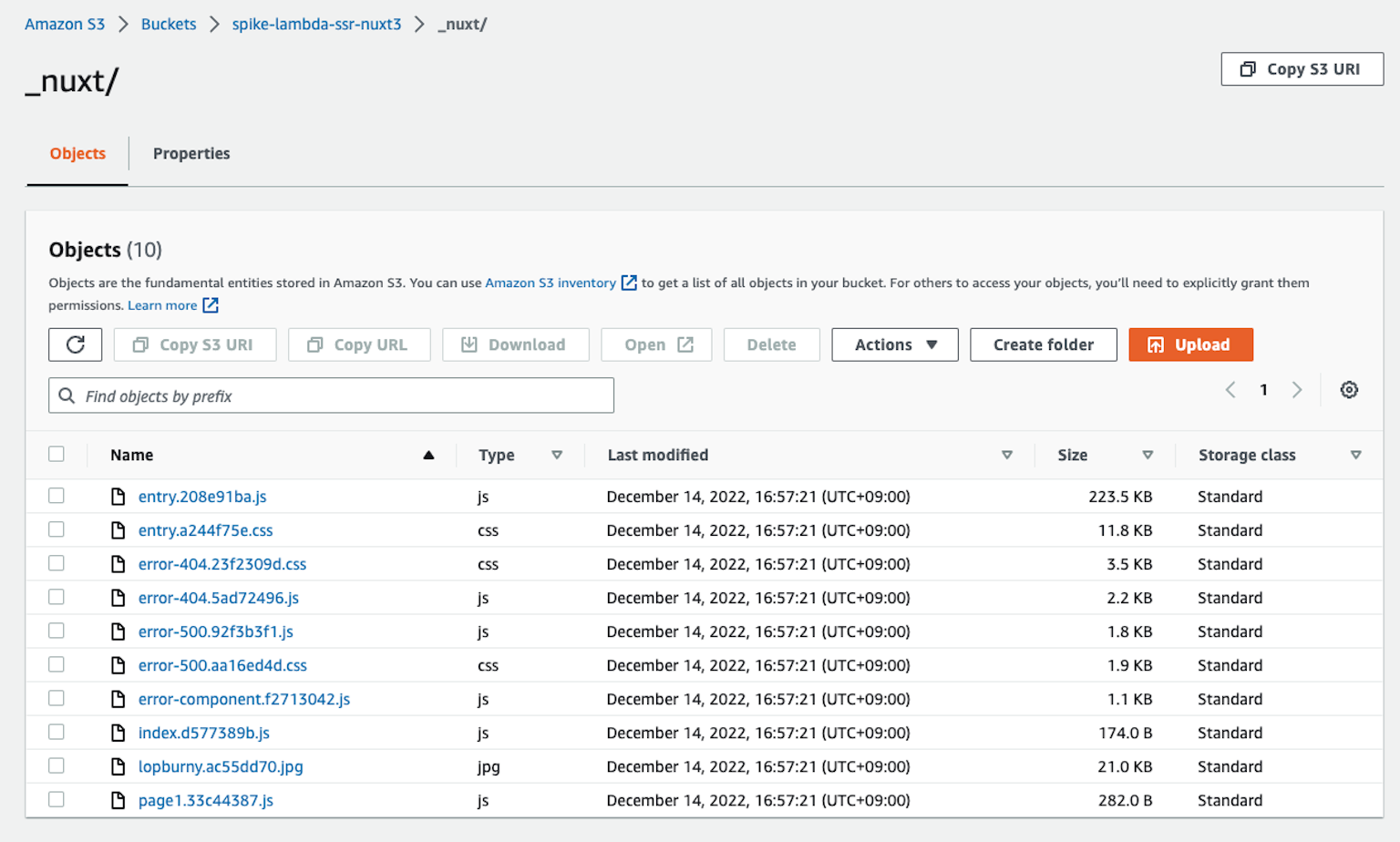Select the checkbox for lopburny.ac55dd70.jpg
This screenshot has width=1400, height=842.
pyautogui.click(x=56, y=765)
